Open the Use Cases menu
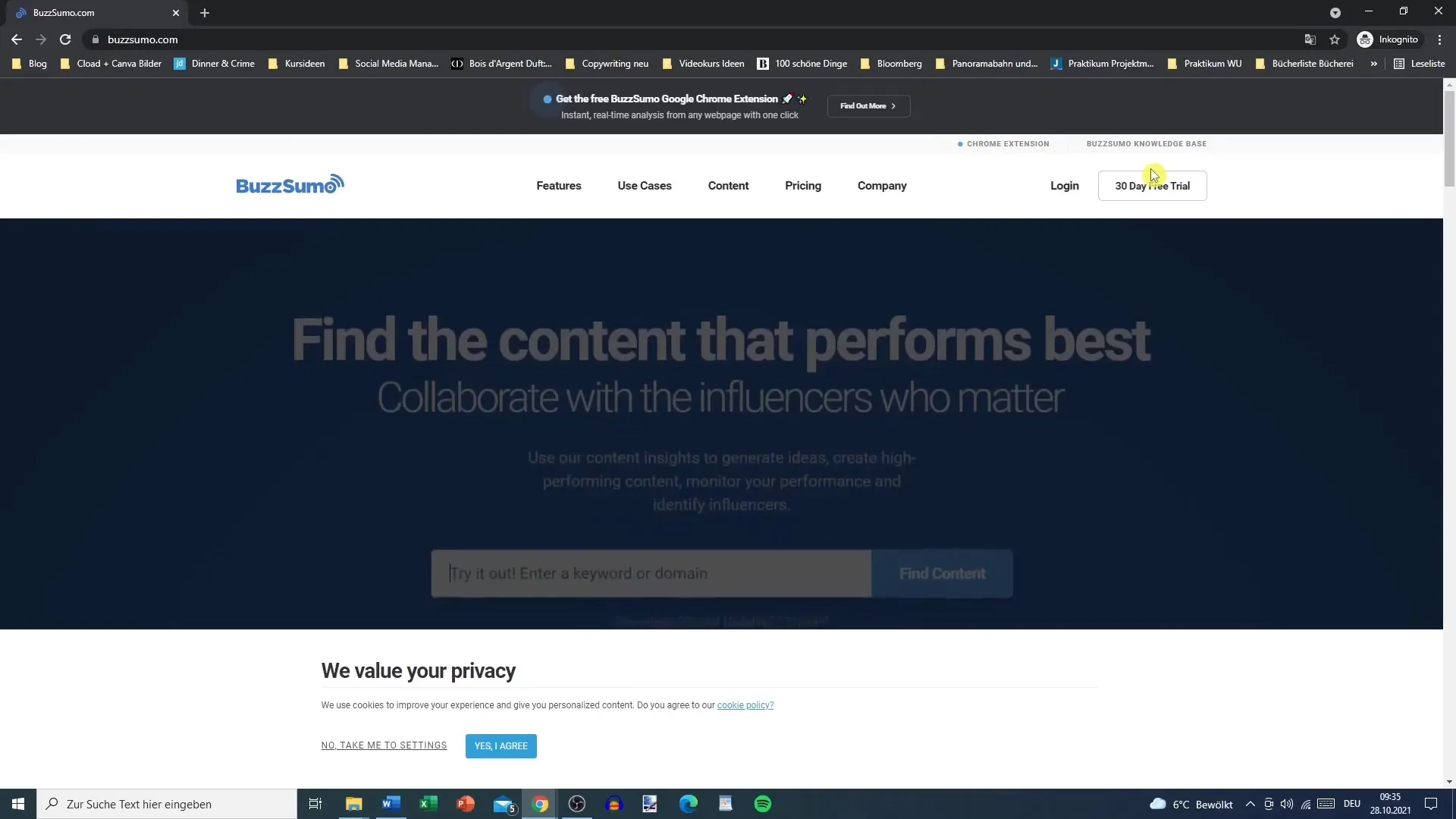1456x819 pixels. [644, 186]
